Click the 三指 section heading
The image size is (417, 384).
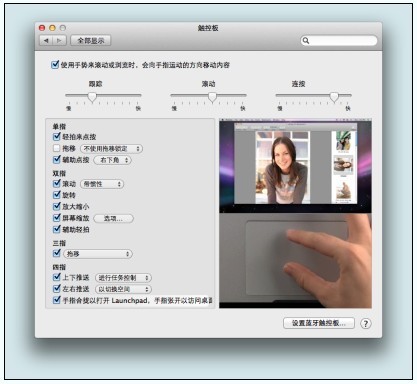pos(59,243)
